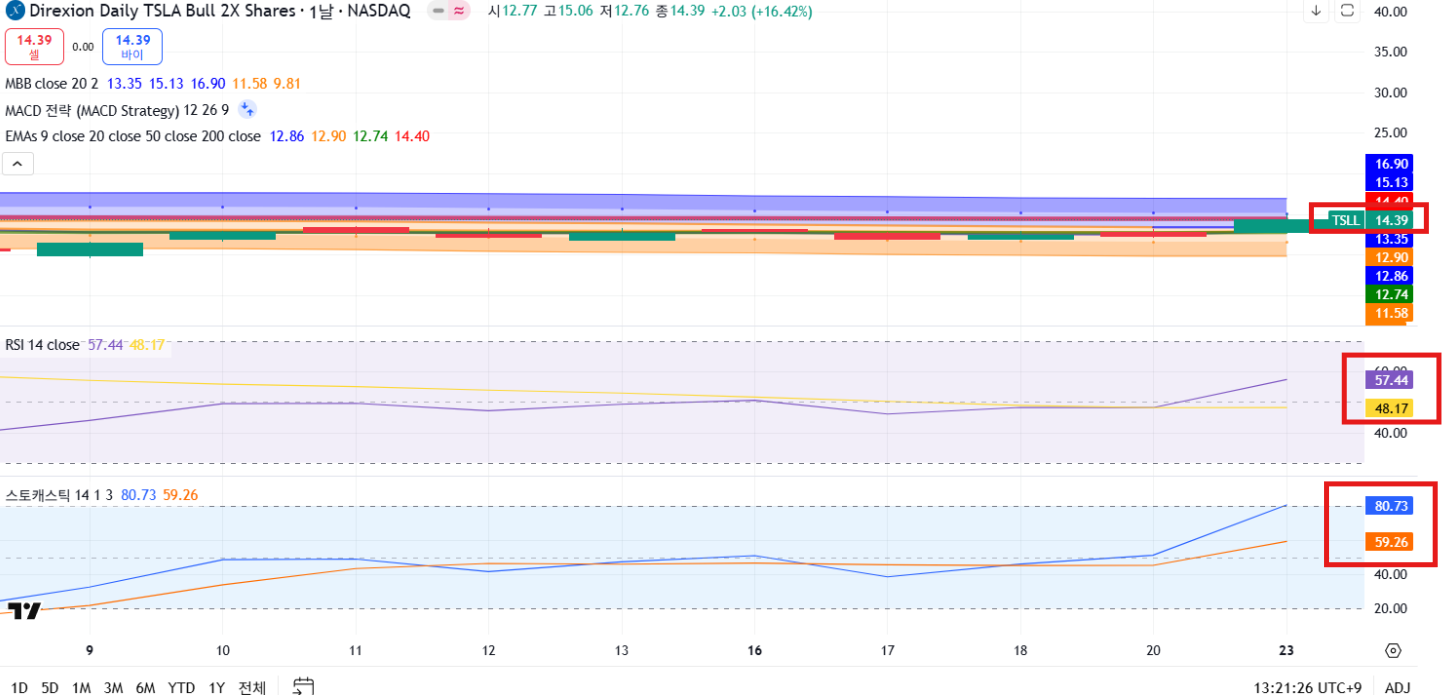Click the green candle above date 23
The image size is (1442, 695).
1282,225
